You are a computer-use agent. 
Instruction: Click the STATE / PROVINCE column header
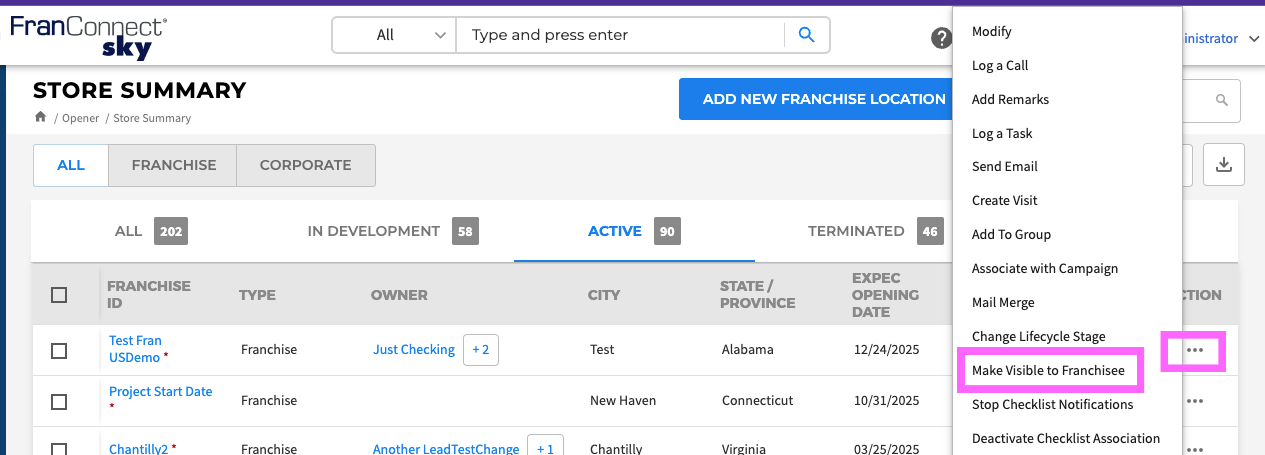coord(758,294)
